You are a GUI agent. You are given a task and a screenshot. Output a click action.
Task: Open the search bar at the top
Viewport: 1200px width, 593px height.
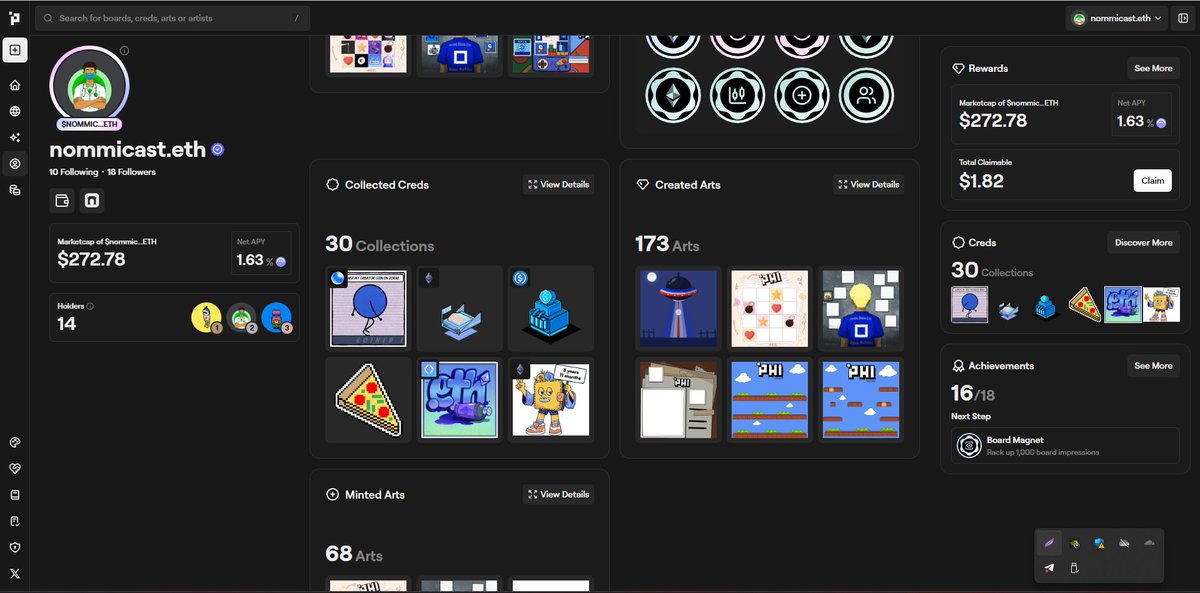[170, 17]
